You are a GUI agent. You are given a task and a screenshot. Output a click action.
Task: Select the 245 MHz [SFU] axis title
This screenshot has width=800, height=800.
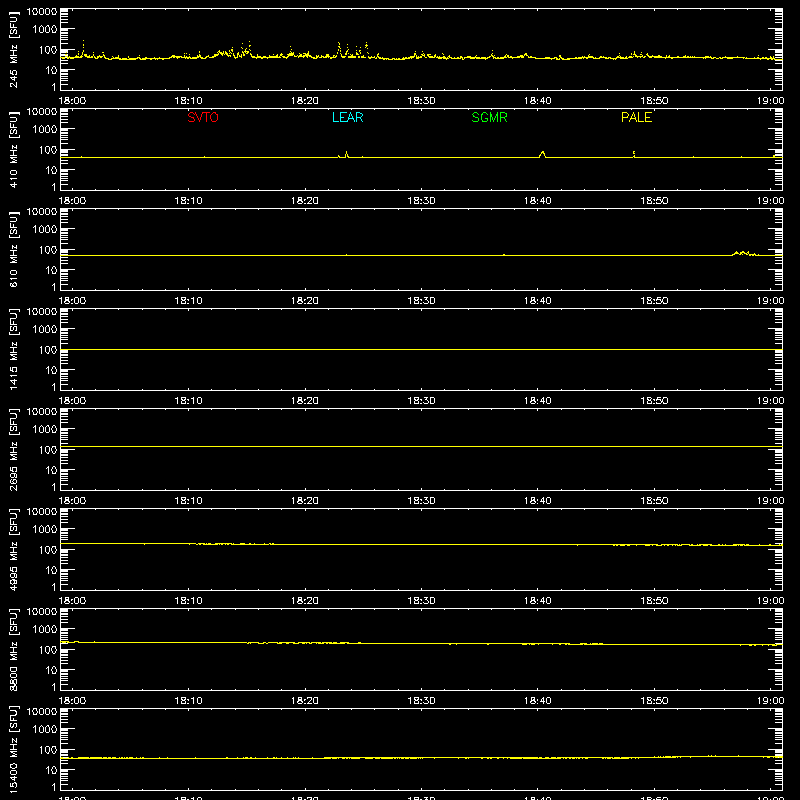[14, 49]
